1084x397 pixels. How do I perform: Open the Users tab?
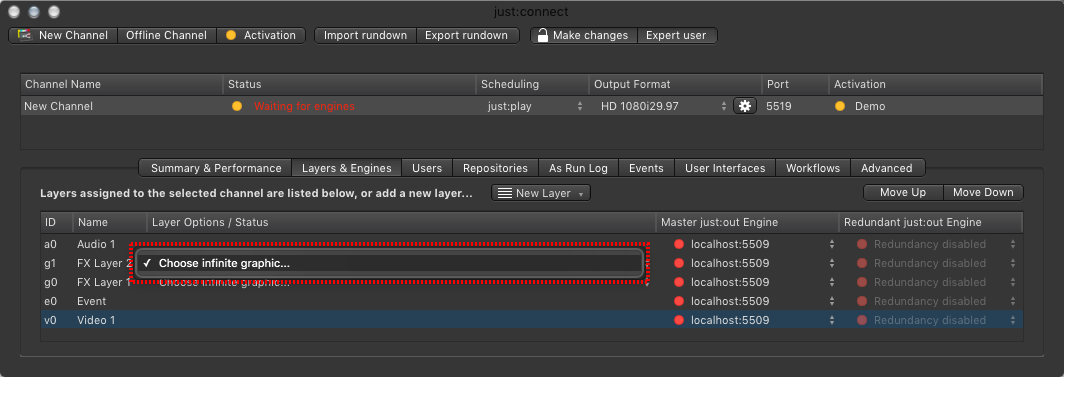427,168
